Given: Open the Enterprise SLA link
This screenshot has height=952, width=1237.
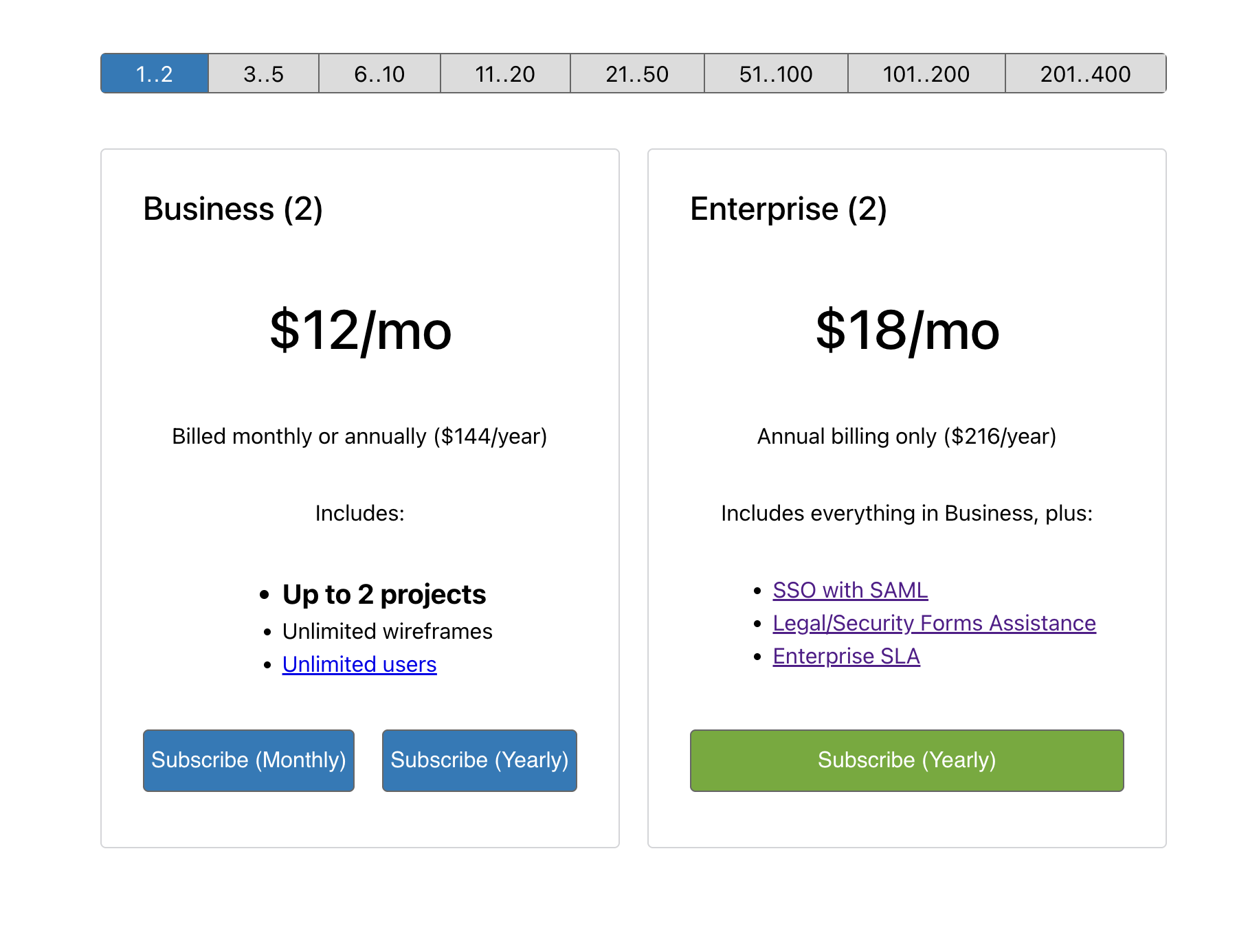Looking at the screenshot, I should point(846,656).
